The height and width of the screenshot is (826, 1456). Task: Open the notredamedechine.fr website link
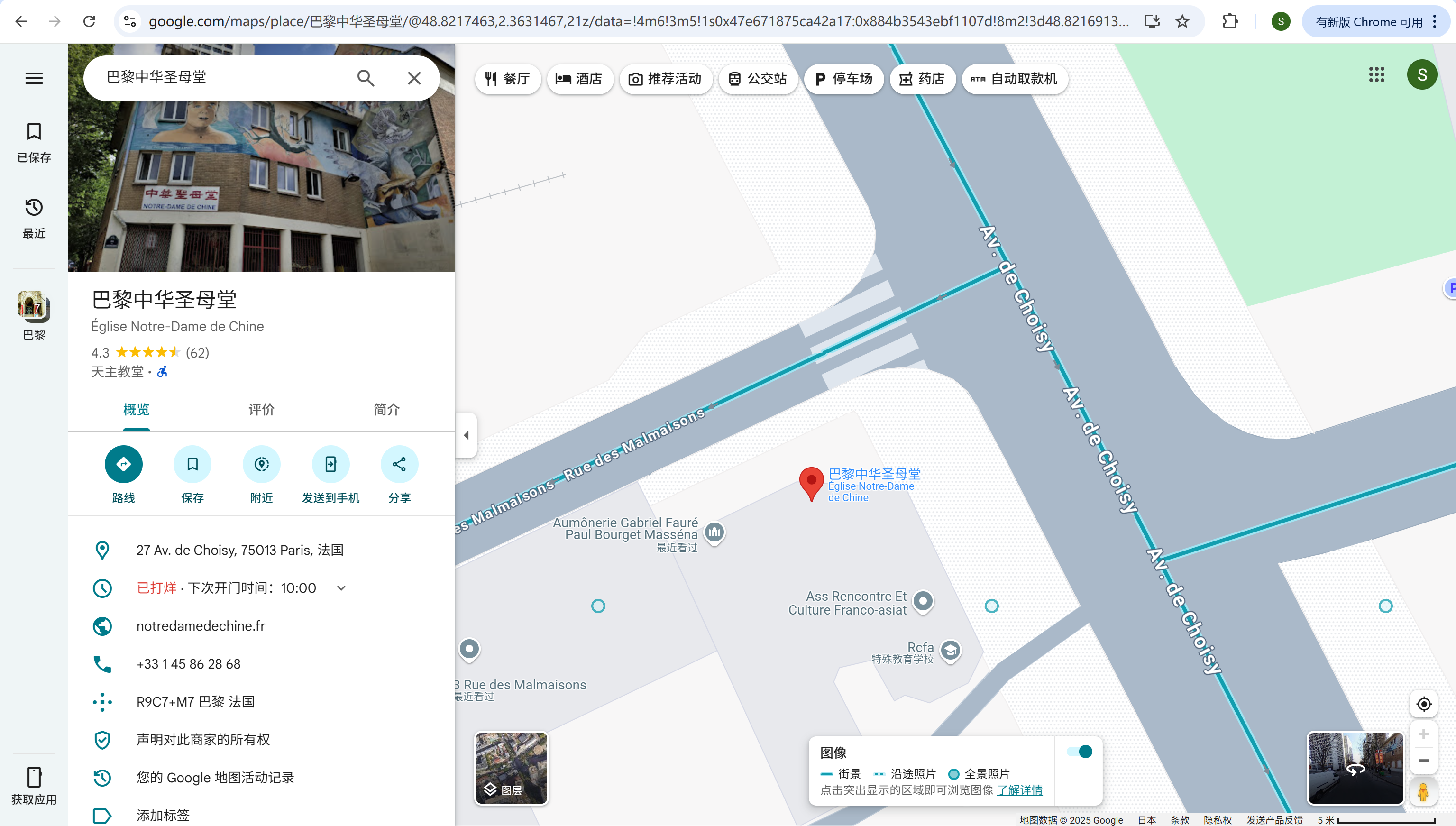[x=201, y=626]
